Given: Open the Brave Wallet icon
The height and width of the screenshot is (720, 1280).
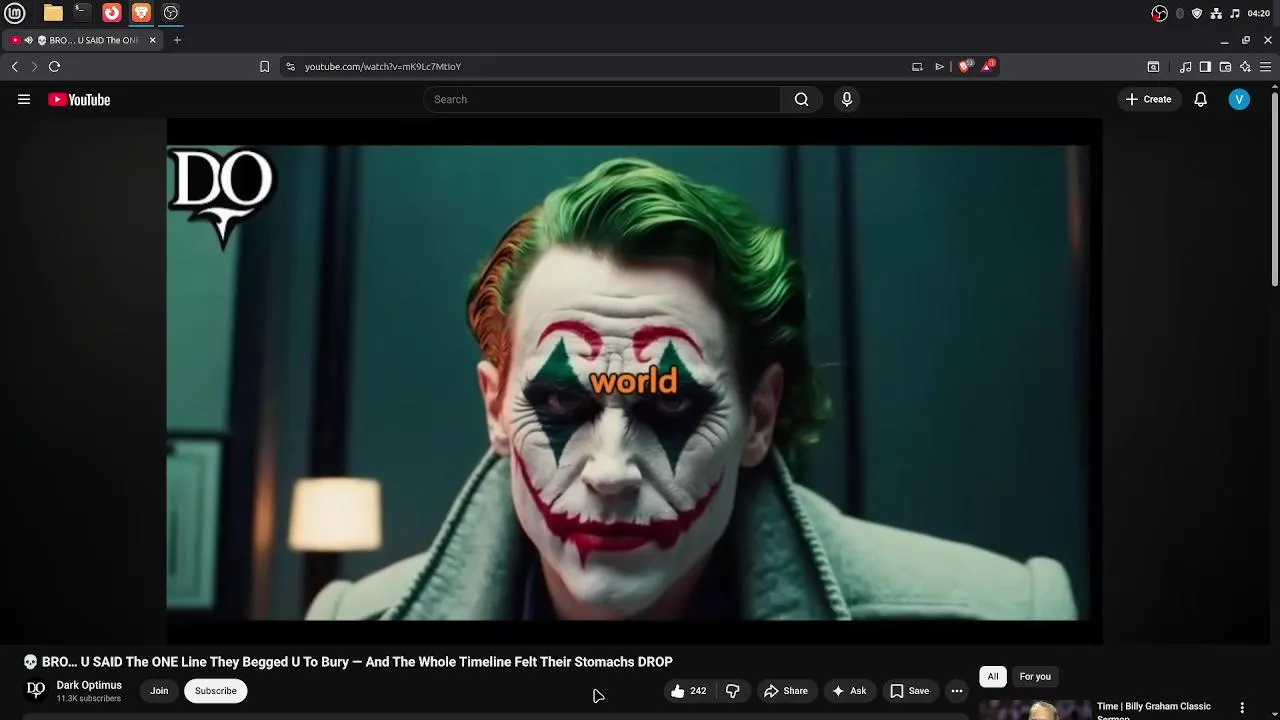Looking at the screenshot, I should [x=1225, y=67].
